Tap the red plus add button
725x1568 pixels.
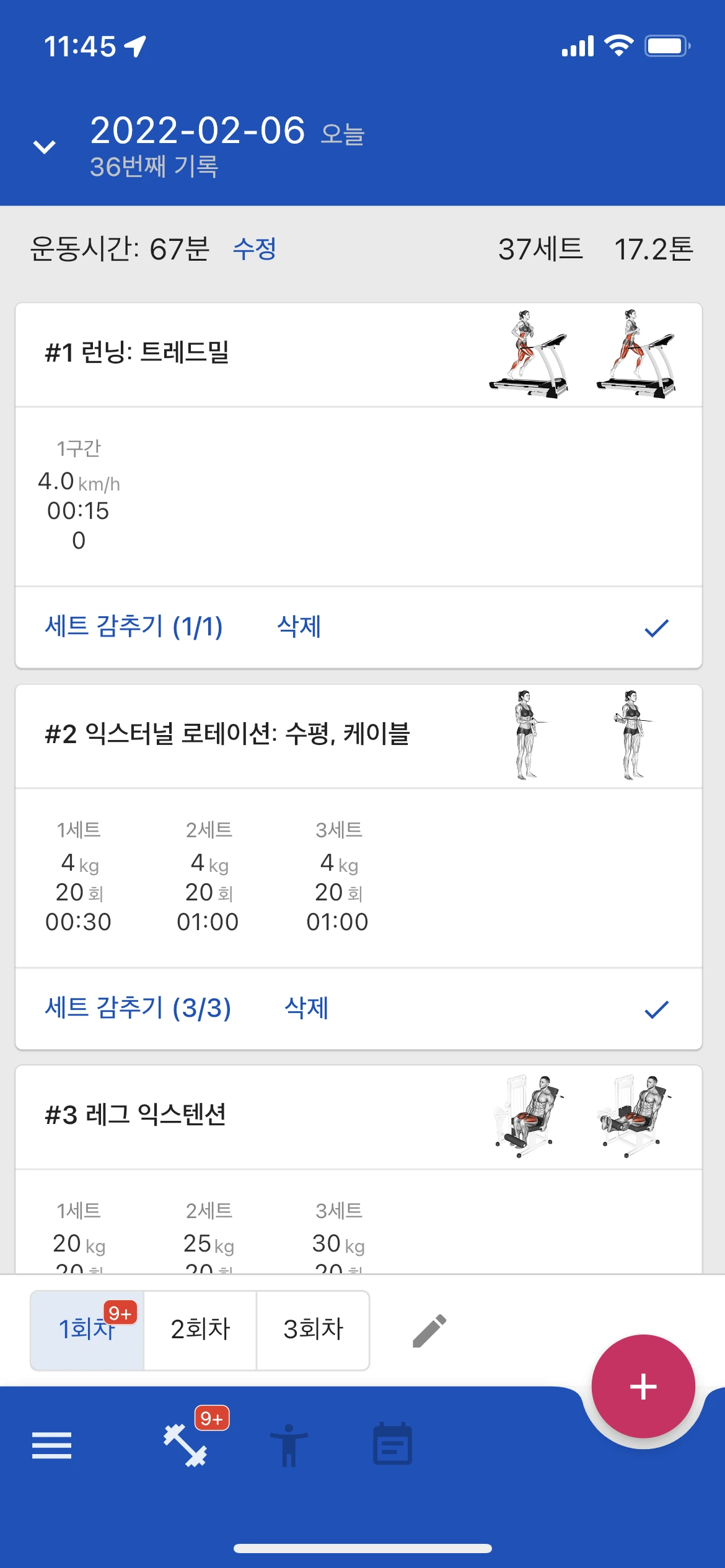(643, 1387)
